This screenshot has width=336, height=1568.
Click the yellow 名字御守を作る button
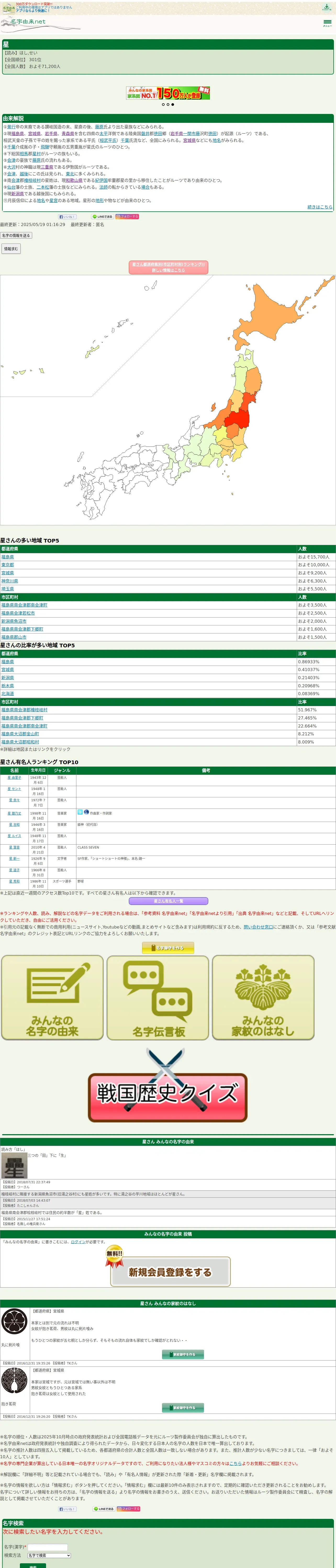tap(168, 948)
